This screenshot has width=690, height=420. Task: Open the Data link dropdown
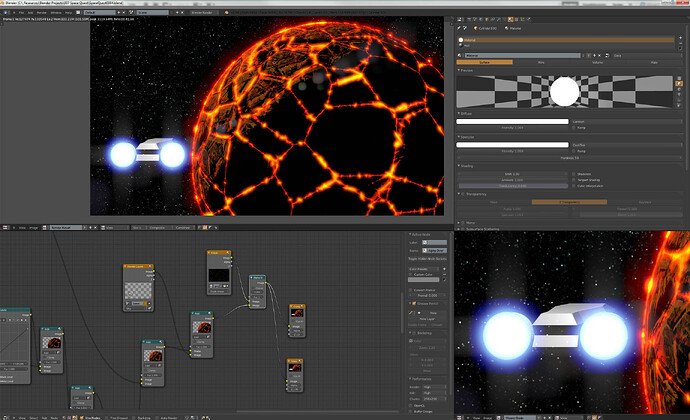coord(648,55)
